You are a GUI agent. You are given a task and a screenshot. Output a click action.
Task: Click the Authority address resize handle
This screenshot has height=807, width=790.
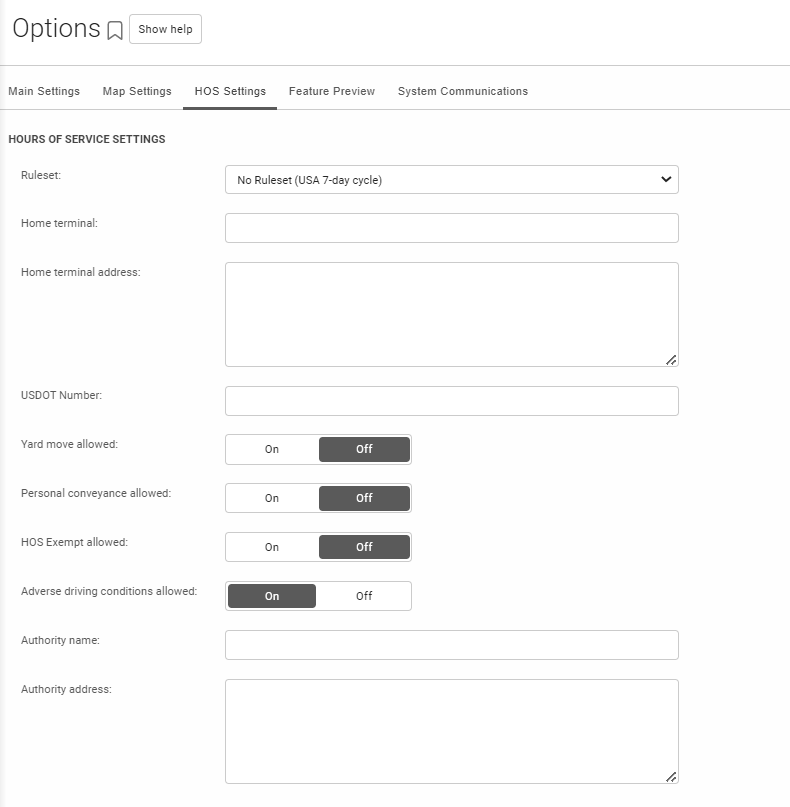(671, 776)
